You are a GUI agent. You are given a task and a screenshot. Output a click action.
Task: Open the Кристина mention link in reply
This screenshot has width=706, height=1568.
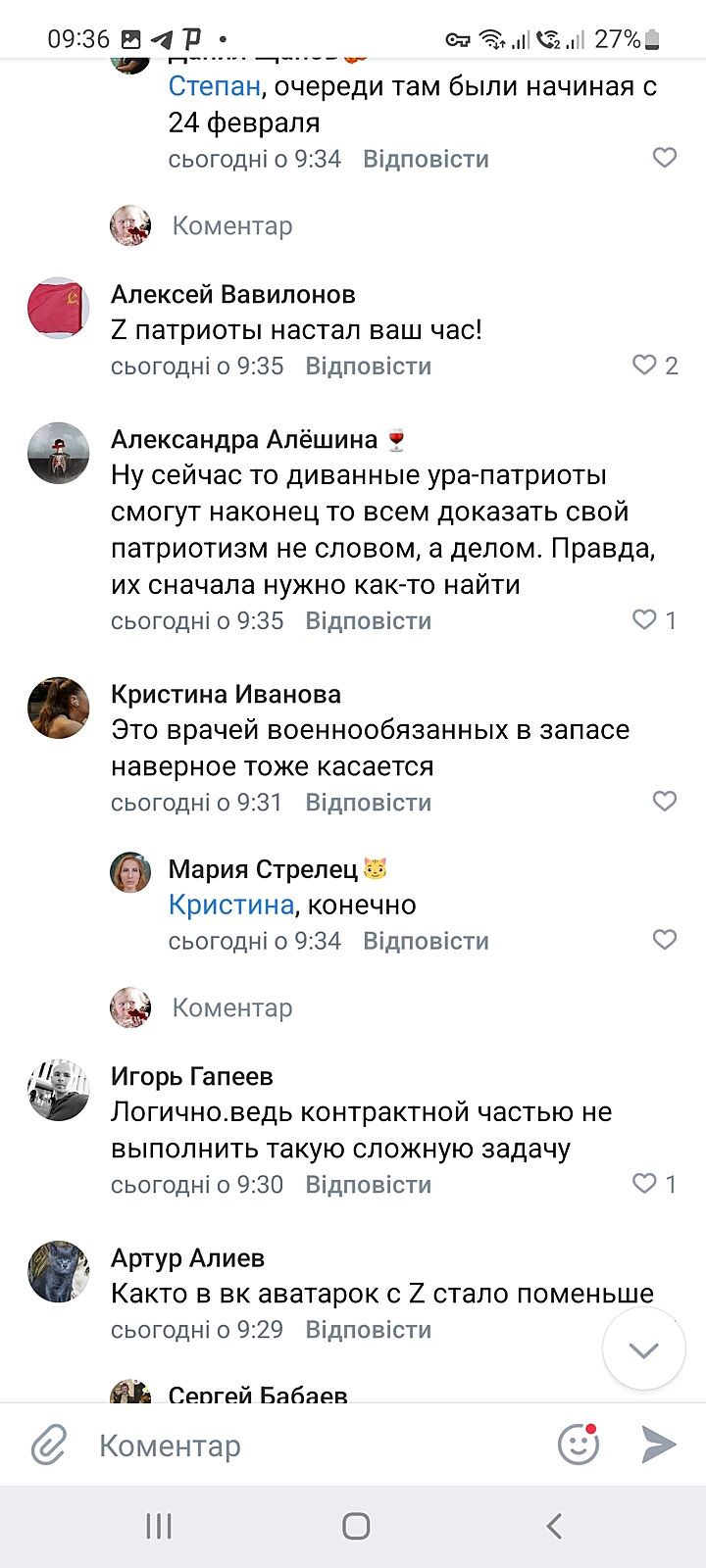pyautogui.click(x=230, y=905)
